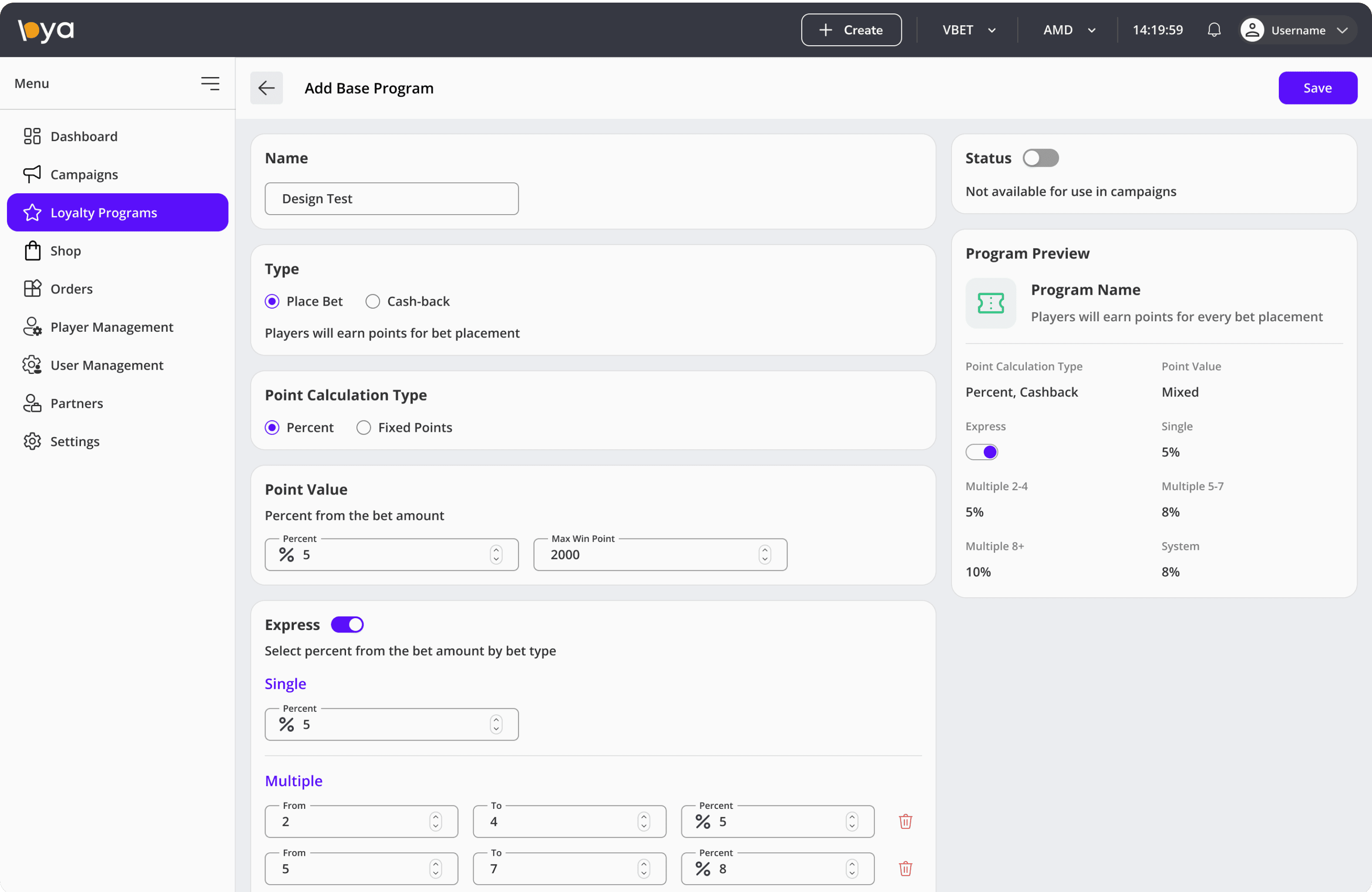
Task: Enable the Status toggle
Action: point(1040,158)
